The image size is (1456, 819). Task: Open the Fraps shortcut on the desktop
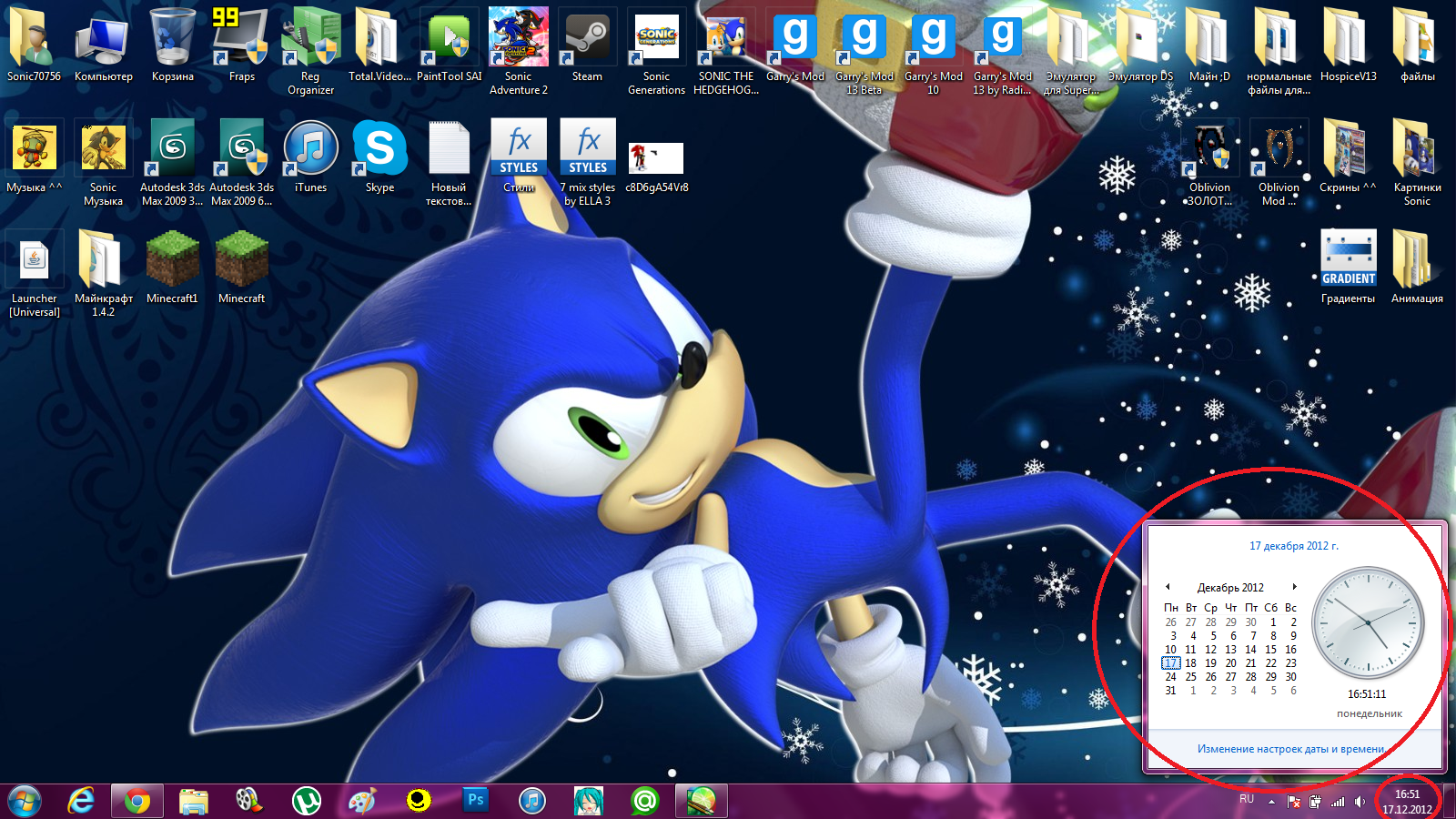[x=241, y=45]
